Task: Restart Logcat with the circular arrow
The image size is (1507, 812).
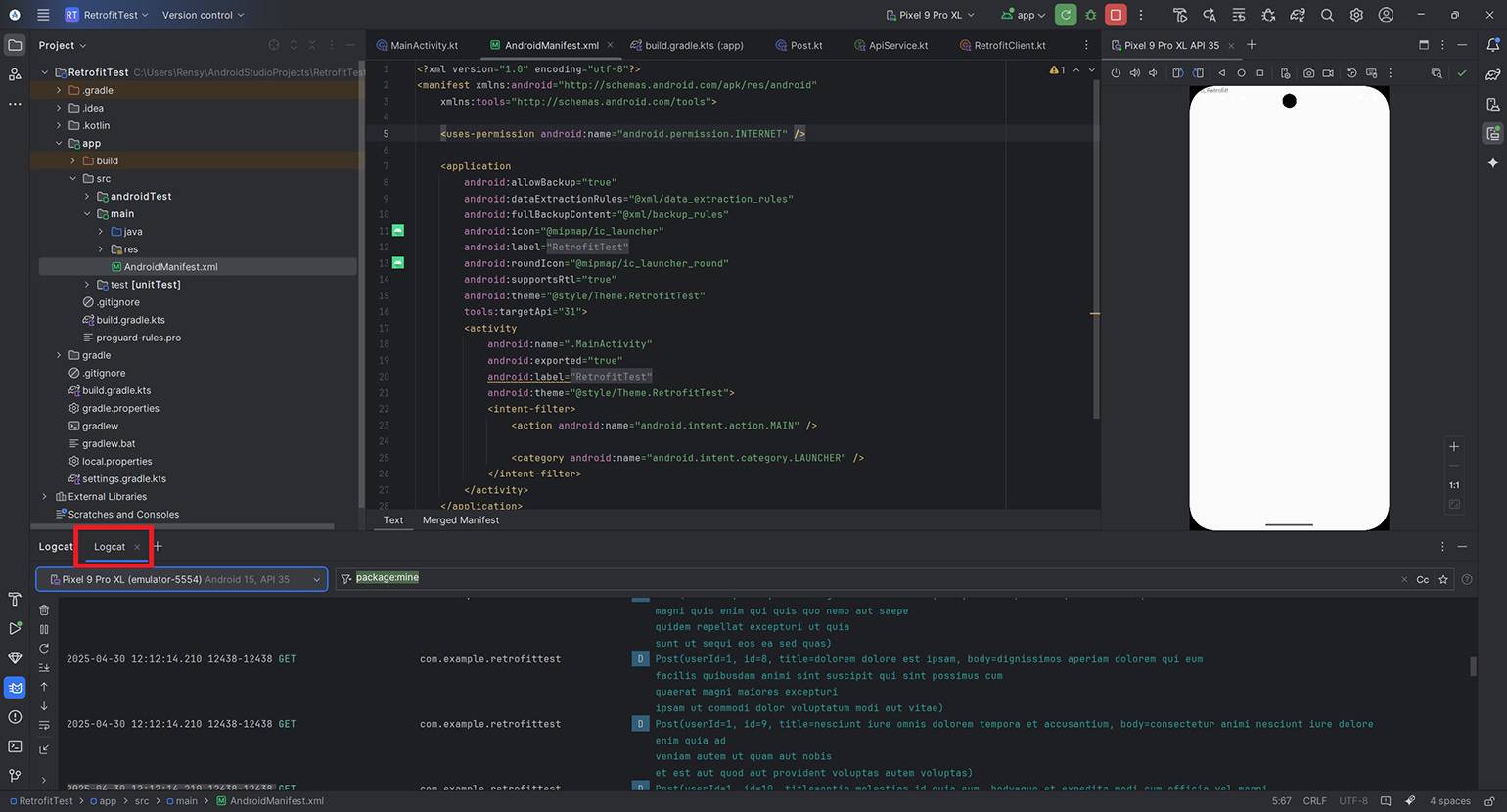Action: [x=44, y=649]
